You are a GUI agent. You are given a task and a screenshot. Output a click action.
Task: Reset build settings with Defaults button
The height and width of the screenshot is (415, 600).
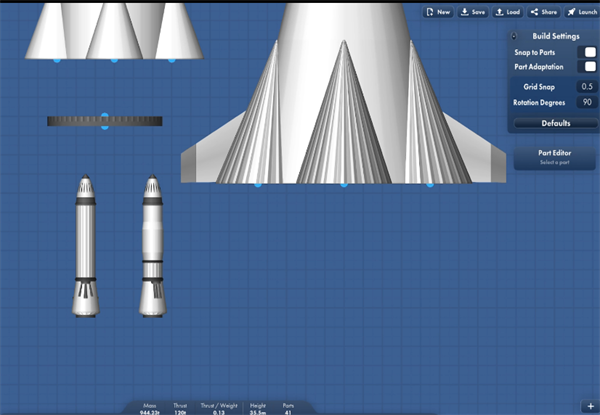[555, 123]
